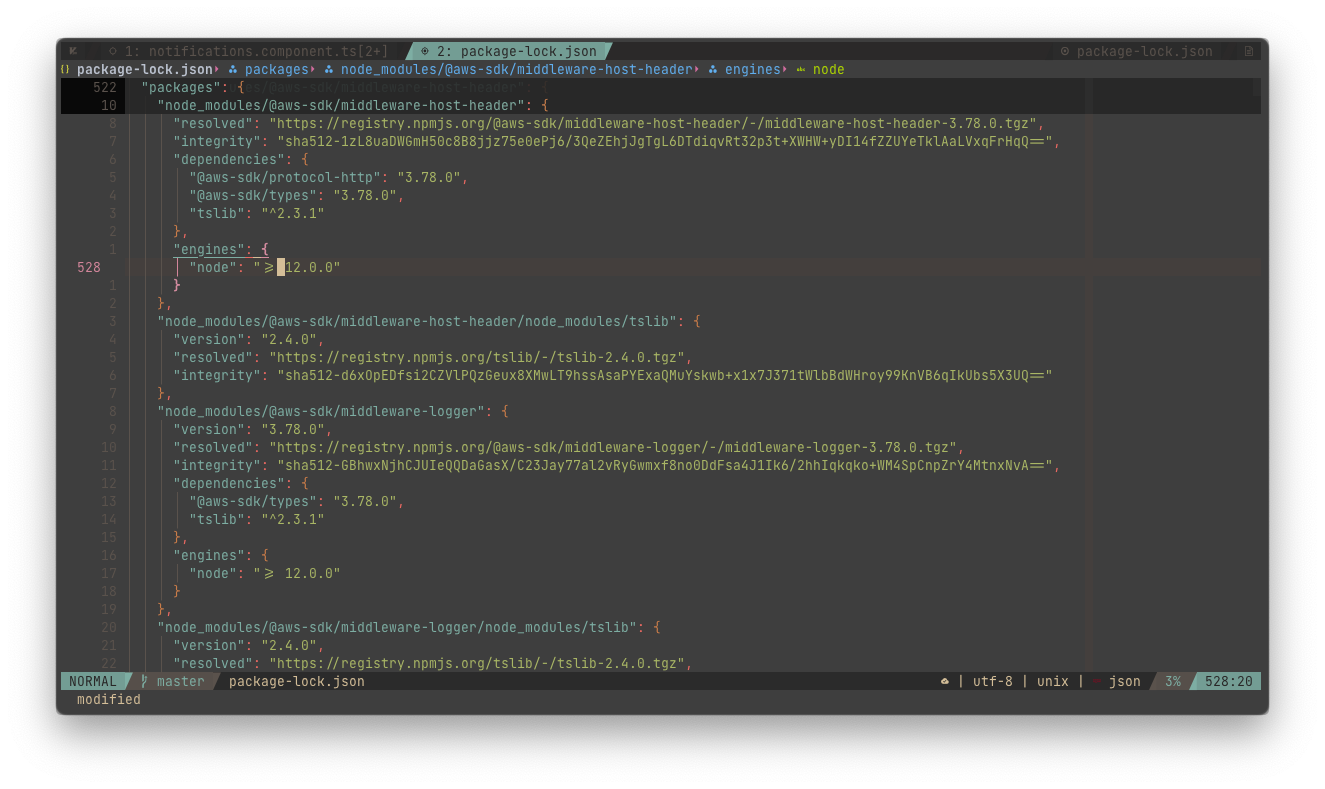Click the module icon before the 'packages' breadcrumb
1325x789 pixels.
tap(233, 69)
